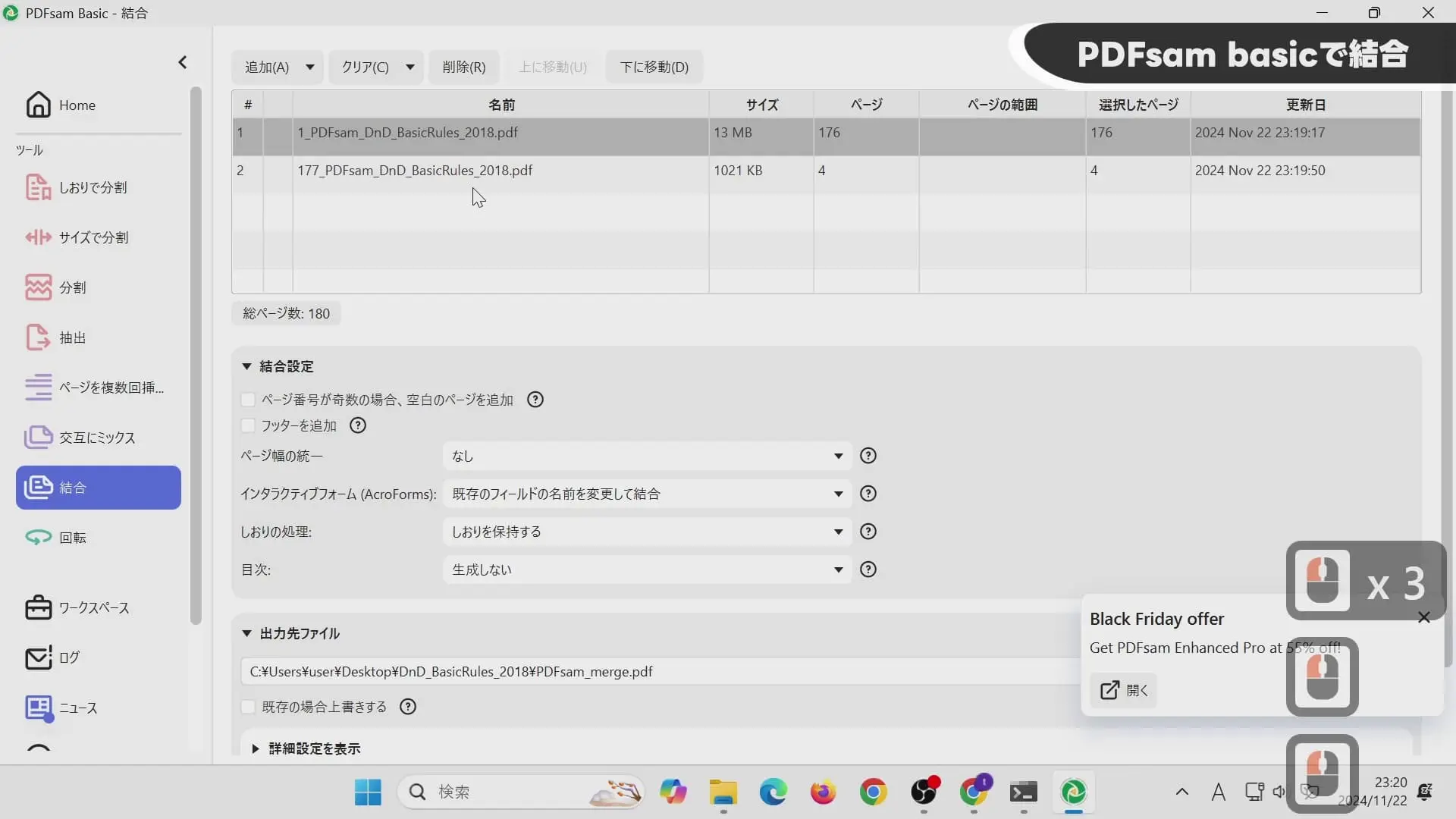Screen dimensions: 1456x819
Task: Open the 回転 (Rotate) tool
Action: click(x=72, y=538)
